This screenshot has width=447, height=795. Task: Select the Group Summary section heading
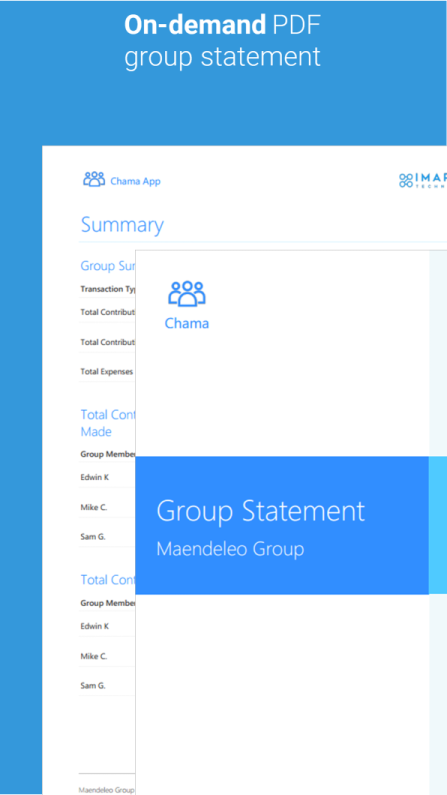pos(107,266)
